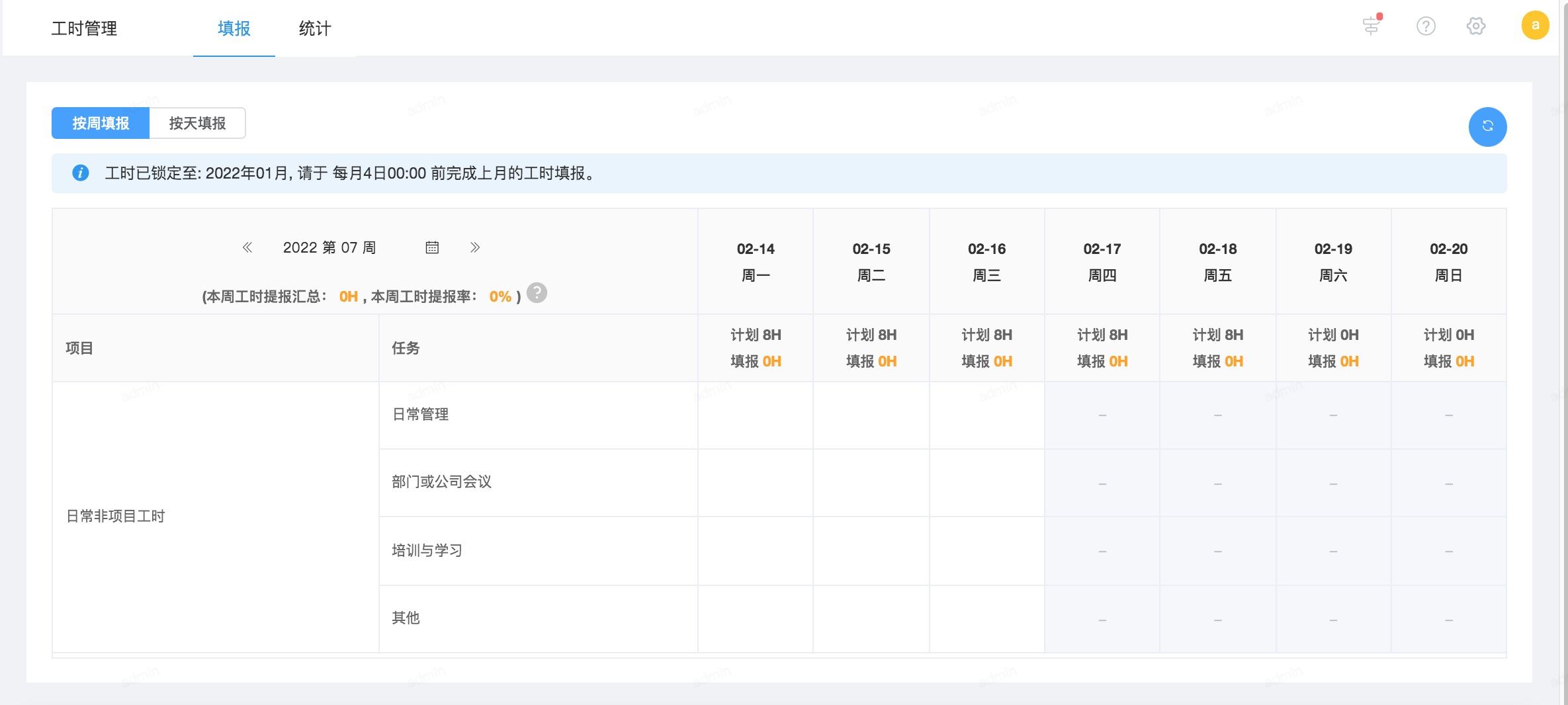Select the 统计 tab

[315, 28]
